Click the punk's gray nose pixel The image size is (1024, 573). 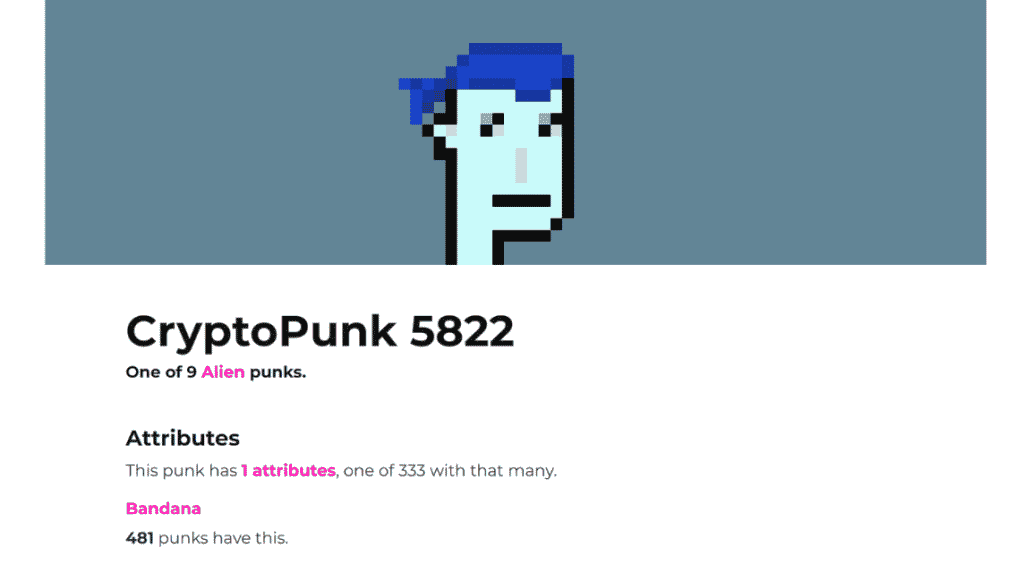tap(521, 165)
